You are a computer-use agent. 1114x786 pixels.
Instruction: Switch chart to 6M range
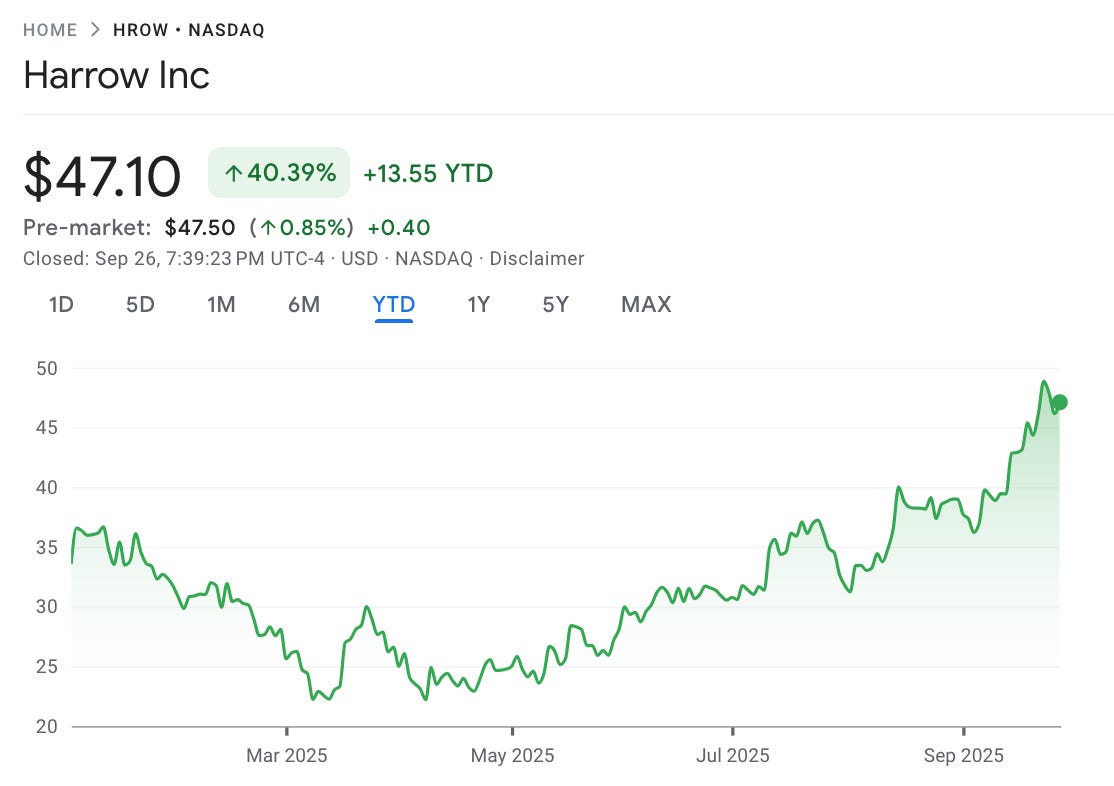point(304,305)
